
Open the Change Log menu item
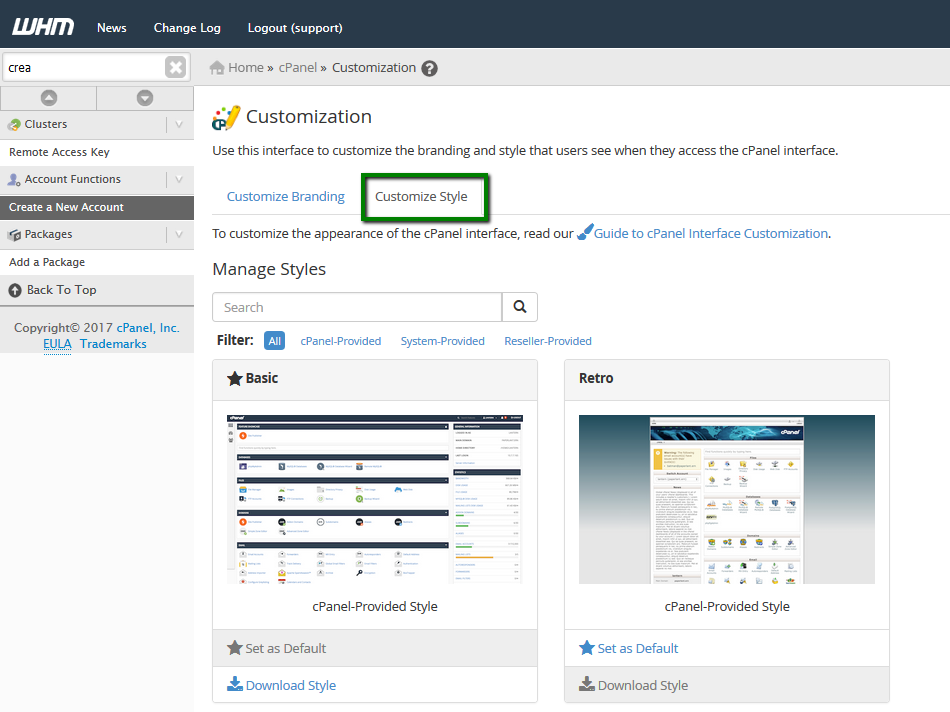click(x=187, y=28)
